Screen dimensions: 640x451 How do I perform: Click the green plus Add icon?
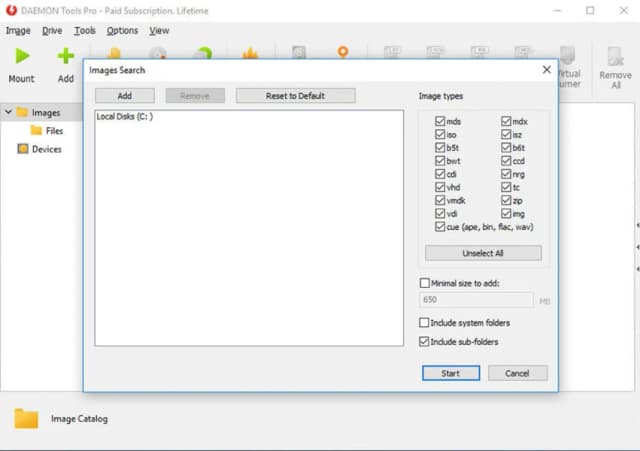(65, 56)
